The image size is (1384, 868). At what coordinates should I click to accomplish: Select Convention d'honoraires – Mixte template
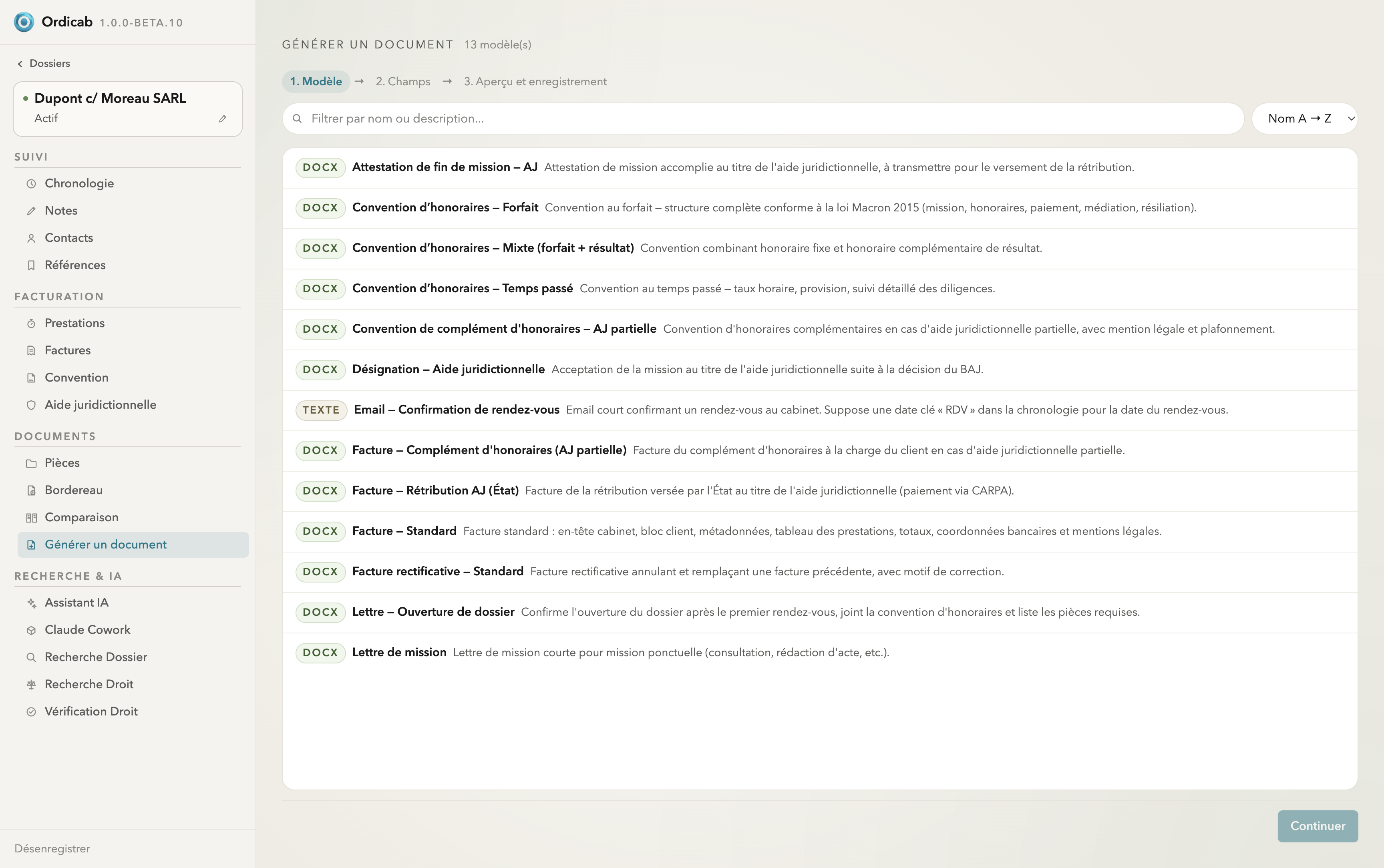tap(820, 249)
